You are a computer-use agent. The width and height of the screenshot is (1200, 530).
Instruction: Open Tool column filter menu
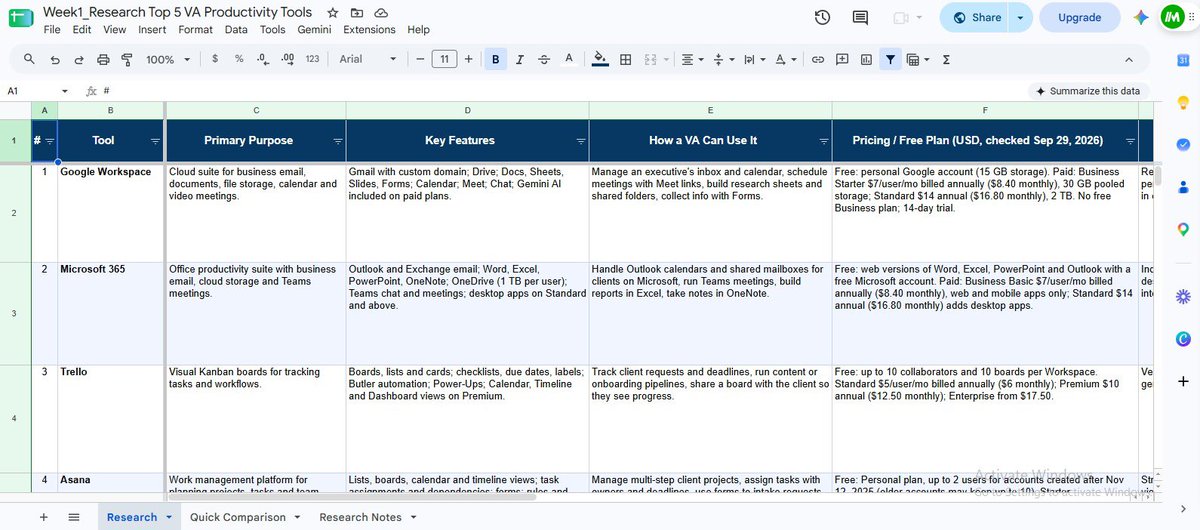(155, 141)
